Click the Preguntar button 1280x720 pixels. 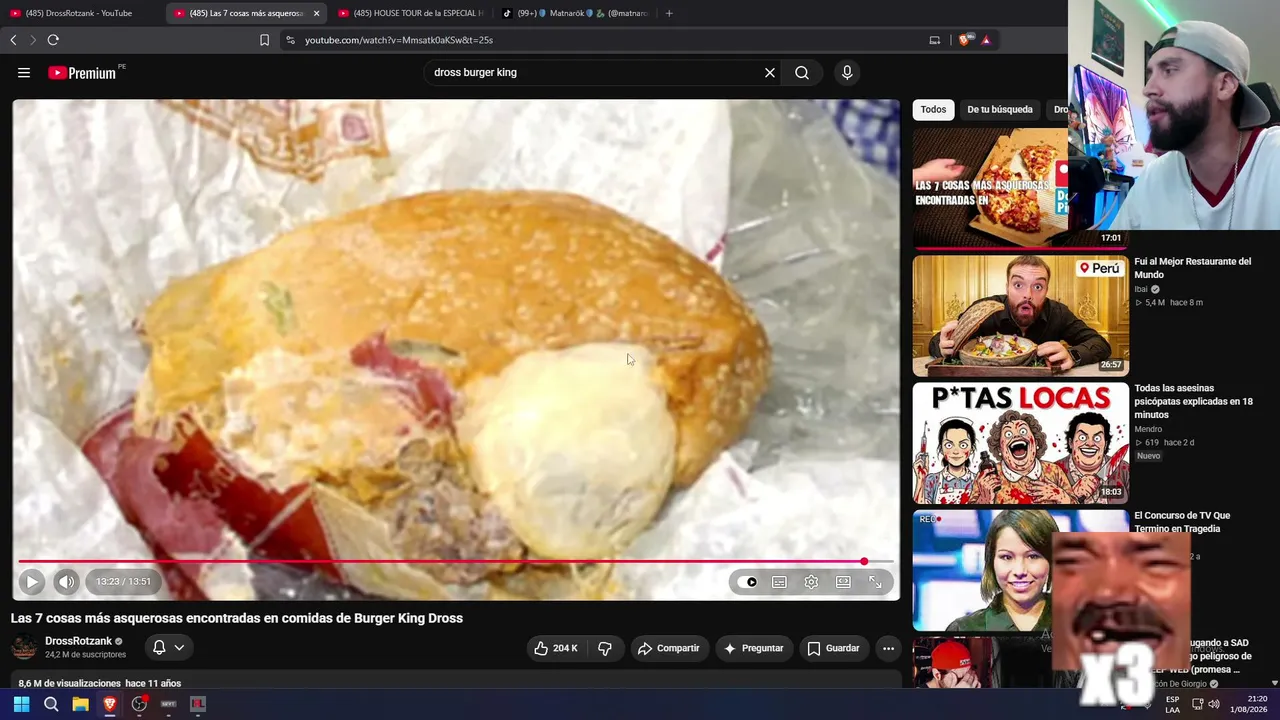tap(753, 648)
